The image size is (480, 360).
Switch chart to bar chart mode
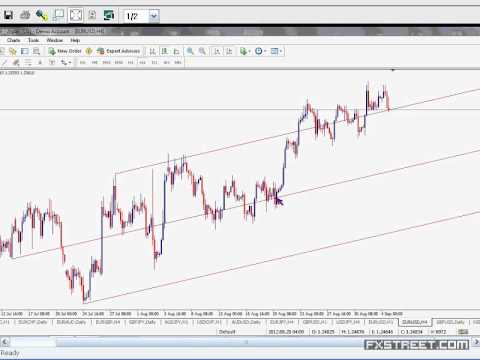point(152,51)
